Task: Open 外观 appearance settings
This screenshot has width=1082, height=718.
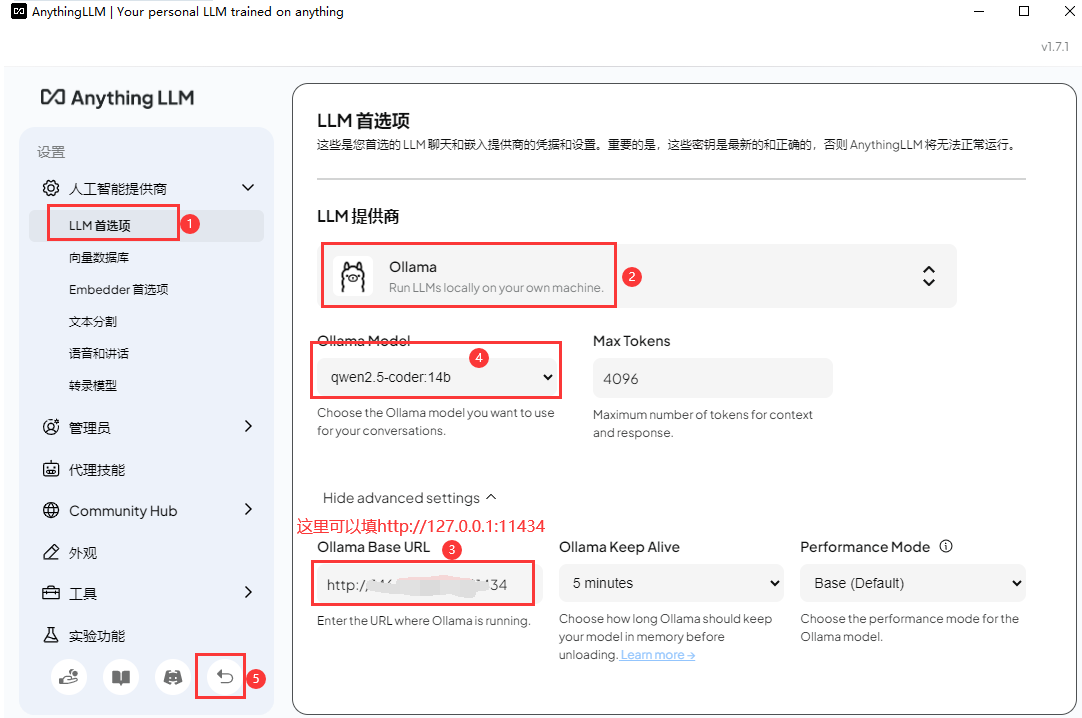Action: tap(83, 552)
